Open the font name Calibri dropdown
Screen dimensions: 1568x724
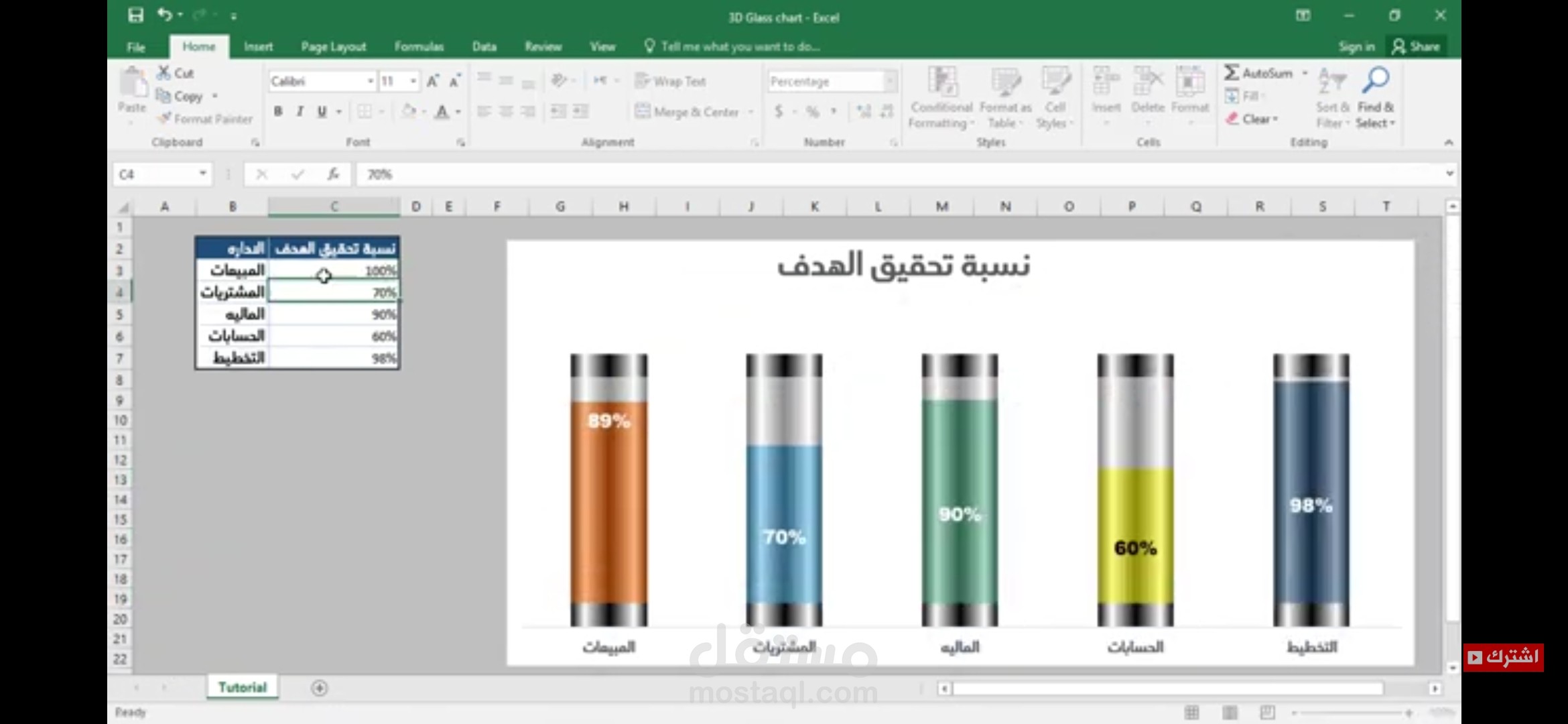point(370,81)
